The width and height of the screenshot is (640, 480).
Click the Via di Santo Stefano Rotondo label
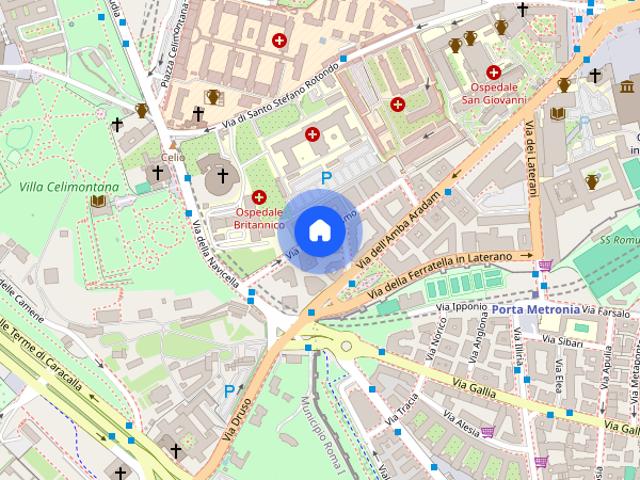pos(281,96)
